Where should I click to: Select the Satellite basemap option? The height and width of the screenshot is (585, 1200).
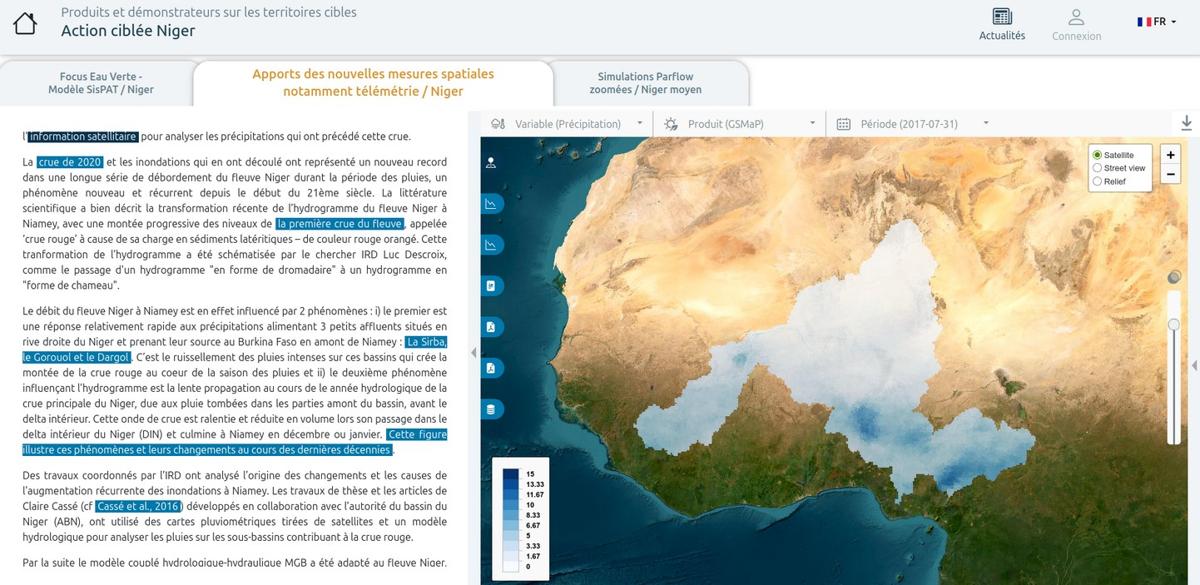tap(1097, 155)
